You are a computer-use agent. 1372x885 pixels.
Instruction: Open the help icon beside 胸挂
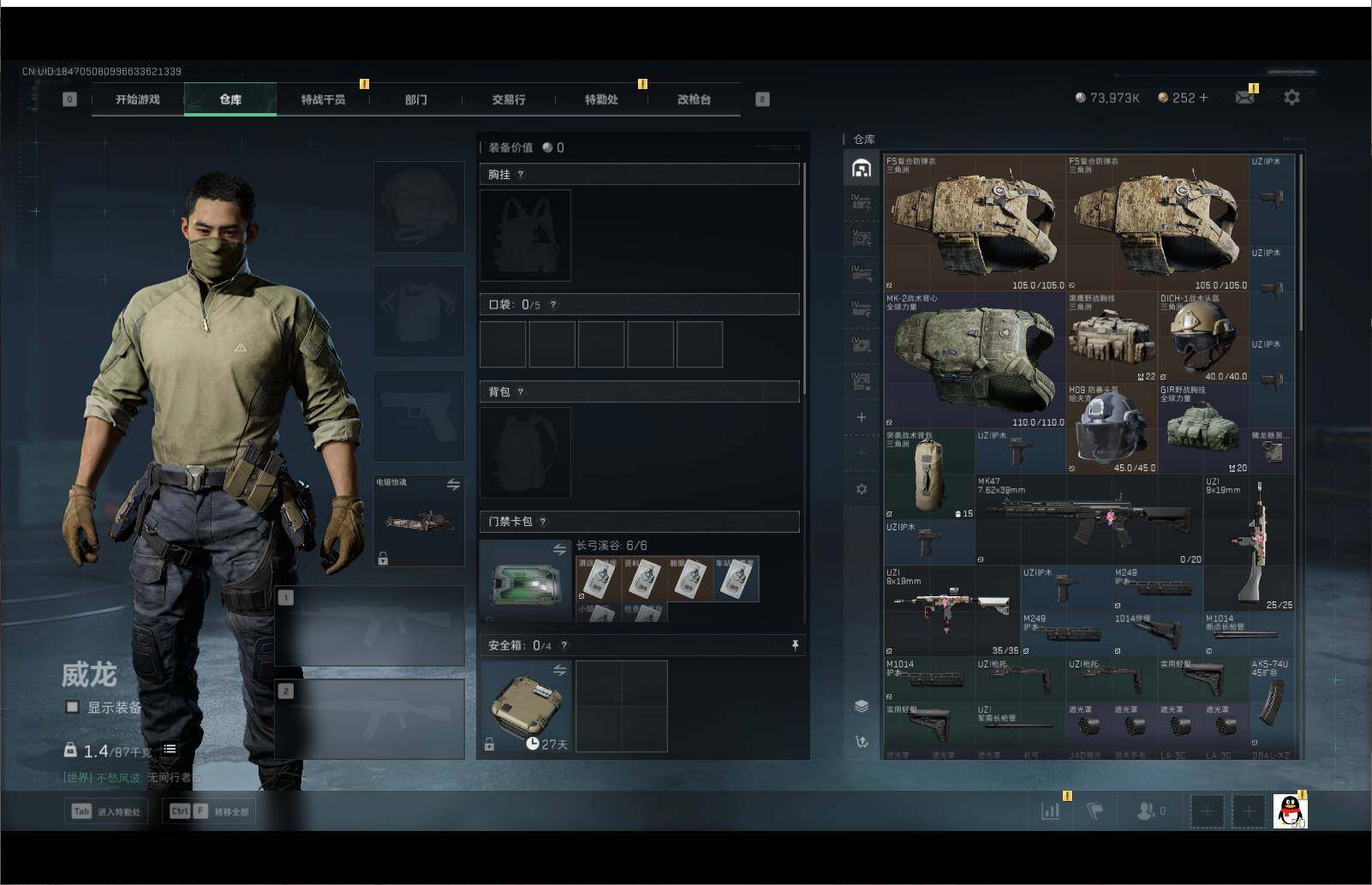(x=521, y=175)
